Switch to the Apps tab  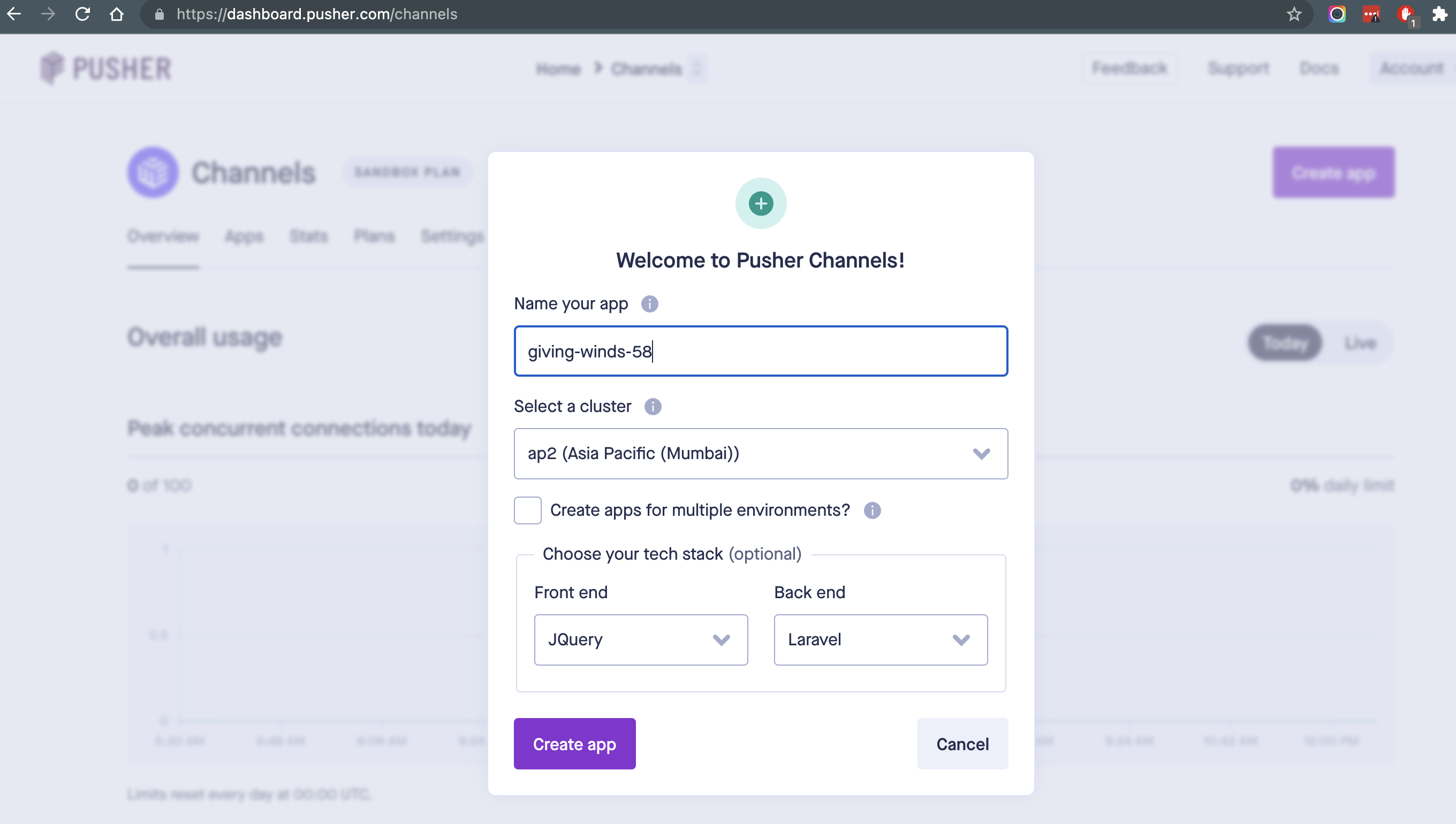[x=244, y=236]
